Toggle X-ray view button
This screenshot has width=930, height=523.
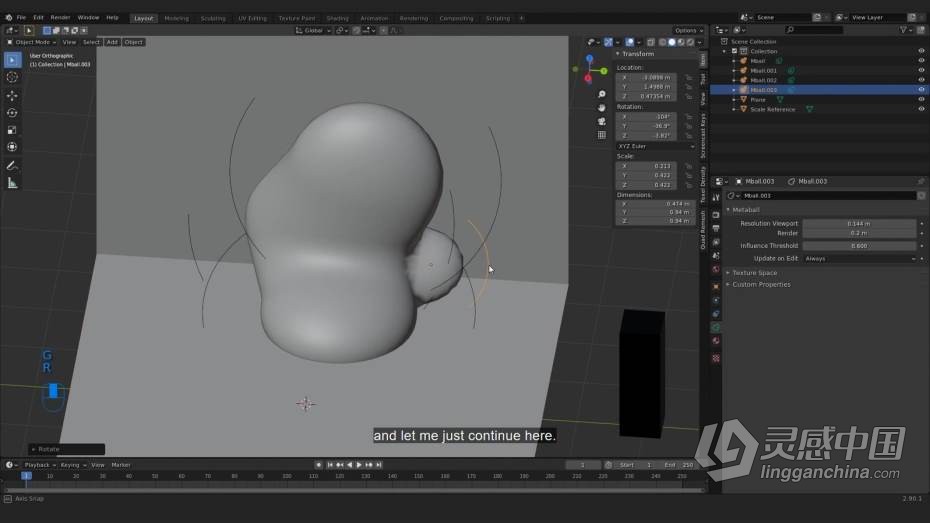click(x=651, y=42)
